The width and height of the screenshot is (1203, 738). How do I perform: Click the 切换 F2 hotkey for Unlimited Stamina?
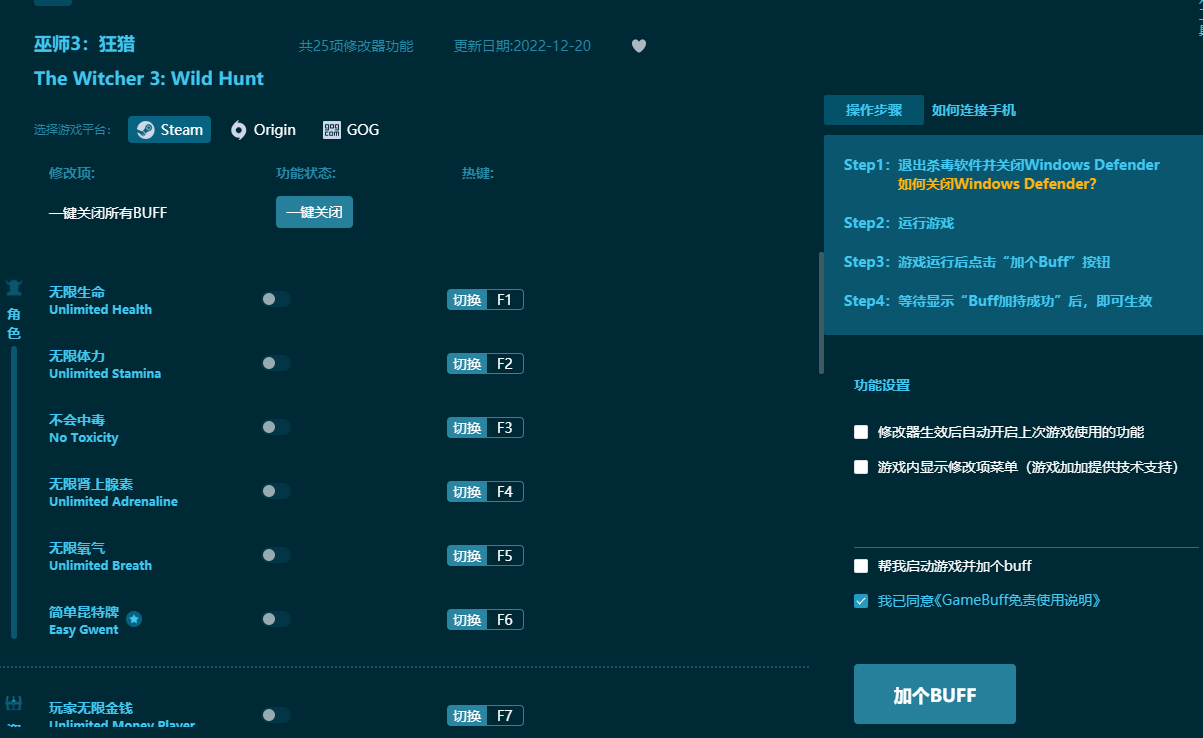click(x=485, y=364)
